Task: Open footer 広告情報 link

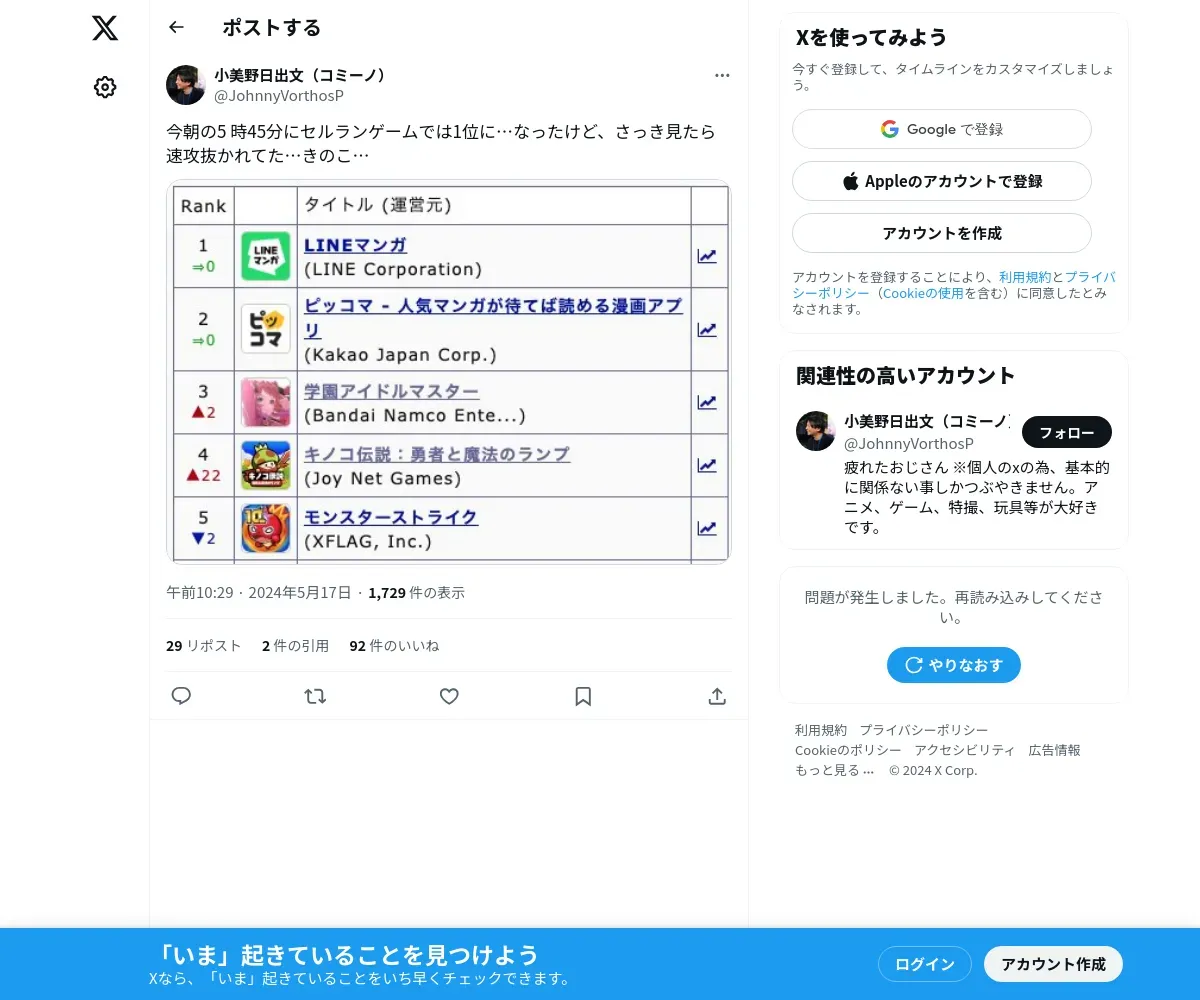Action: click(x=1055, y=750)
